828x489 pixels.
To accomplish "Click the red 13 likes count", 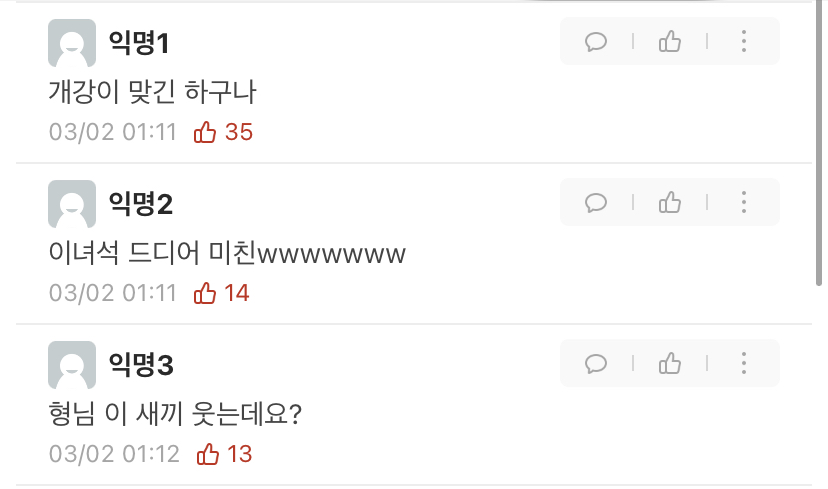I will 239,454.
